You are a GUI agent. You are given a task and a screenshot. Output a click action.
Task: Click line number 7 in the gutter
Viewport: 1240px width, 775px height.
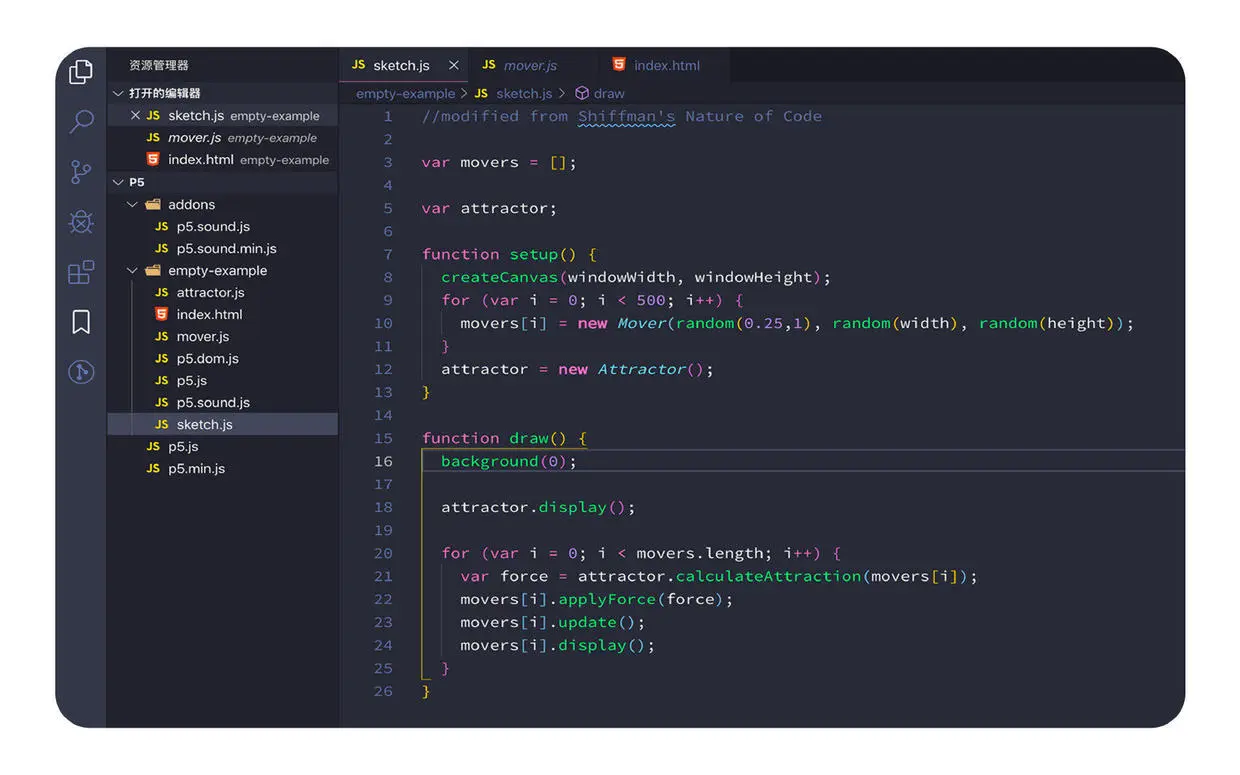(388, 254)
